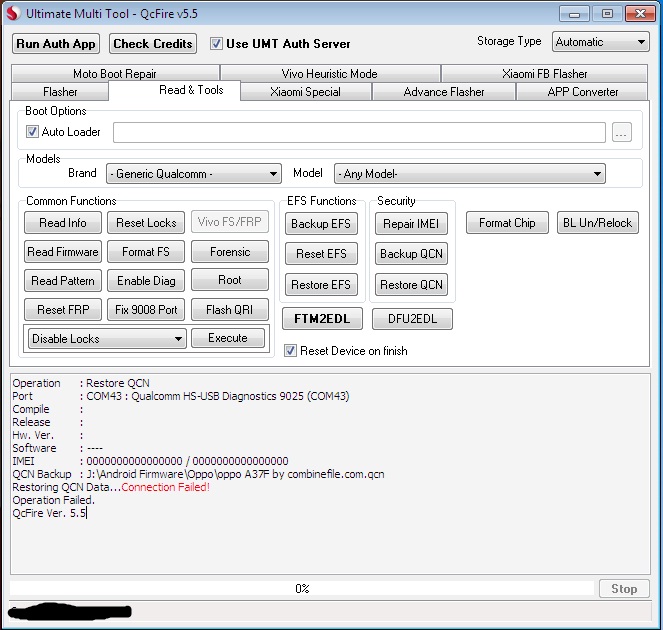The image size is (663, 630).
Task: Toggle Use UMT Auth Server checkbox
Action: tap(216, 44)
